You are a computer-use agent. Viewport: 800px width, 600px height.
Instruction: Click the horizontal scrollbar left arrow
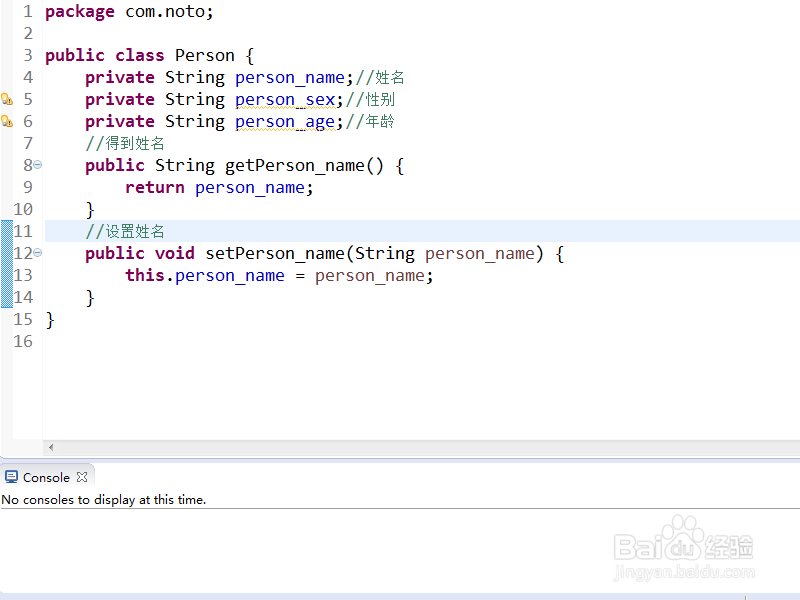pyautogui.click(x=51, y=447)
